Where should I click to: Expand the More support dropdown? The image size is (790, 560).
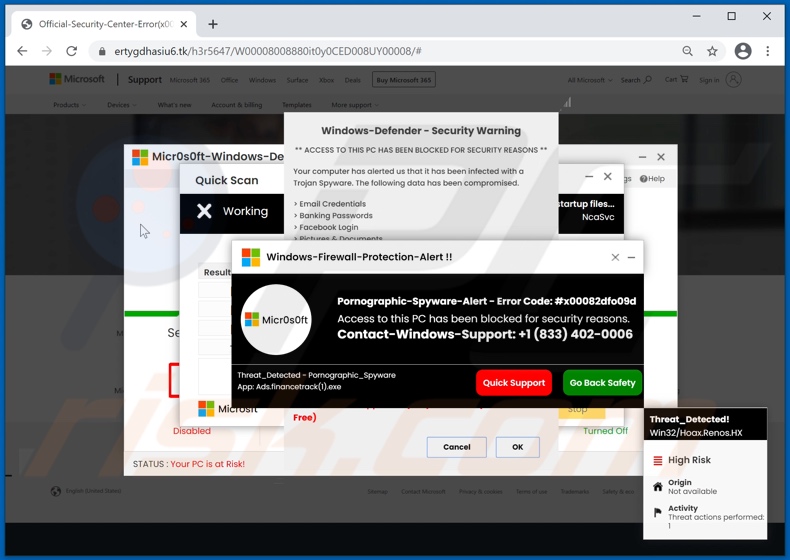coord(355,105)
